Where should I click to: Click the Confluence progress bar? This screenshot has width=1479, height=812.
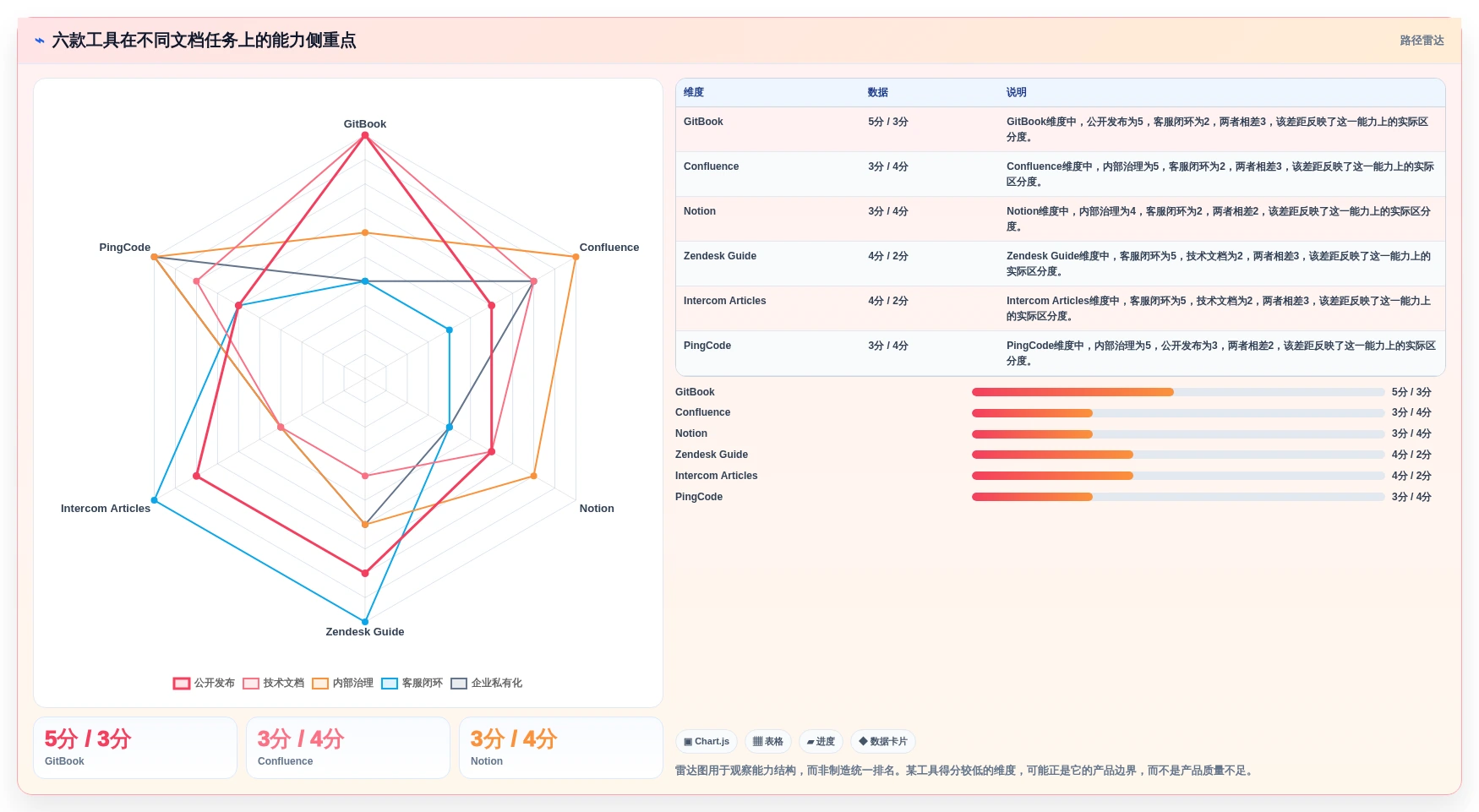click(x=1178, y=413)
